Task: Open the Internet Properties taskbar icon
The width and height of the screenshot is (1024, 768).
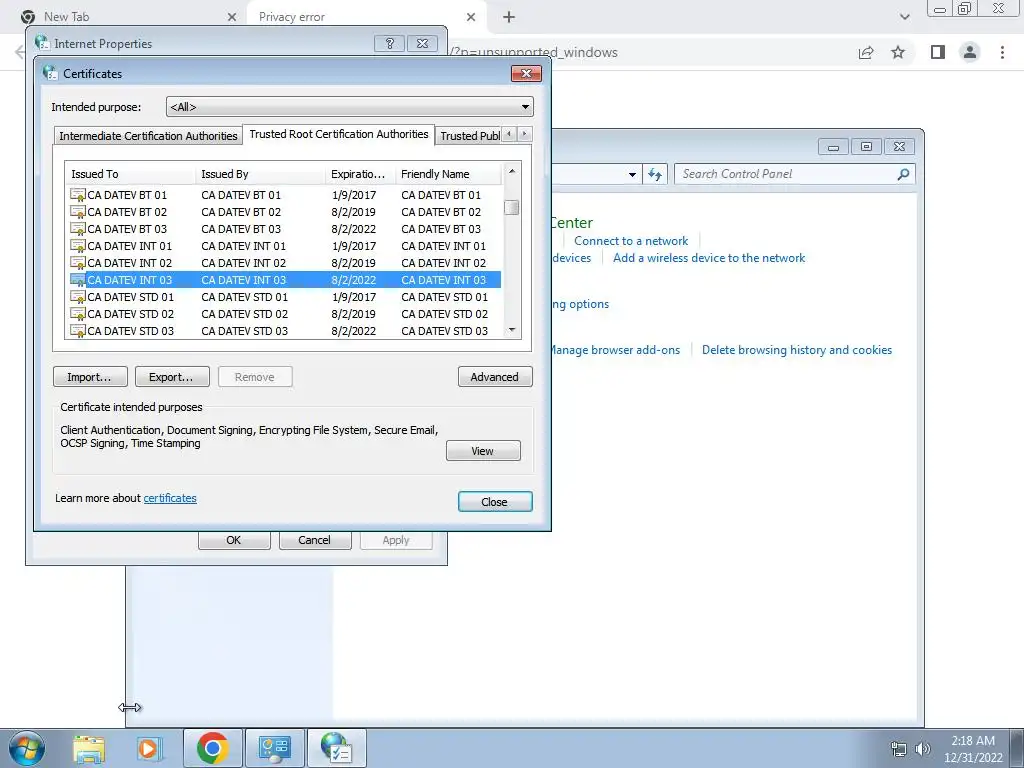Action: [x=336, y=748]
